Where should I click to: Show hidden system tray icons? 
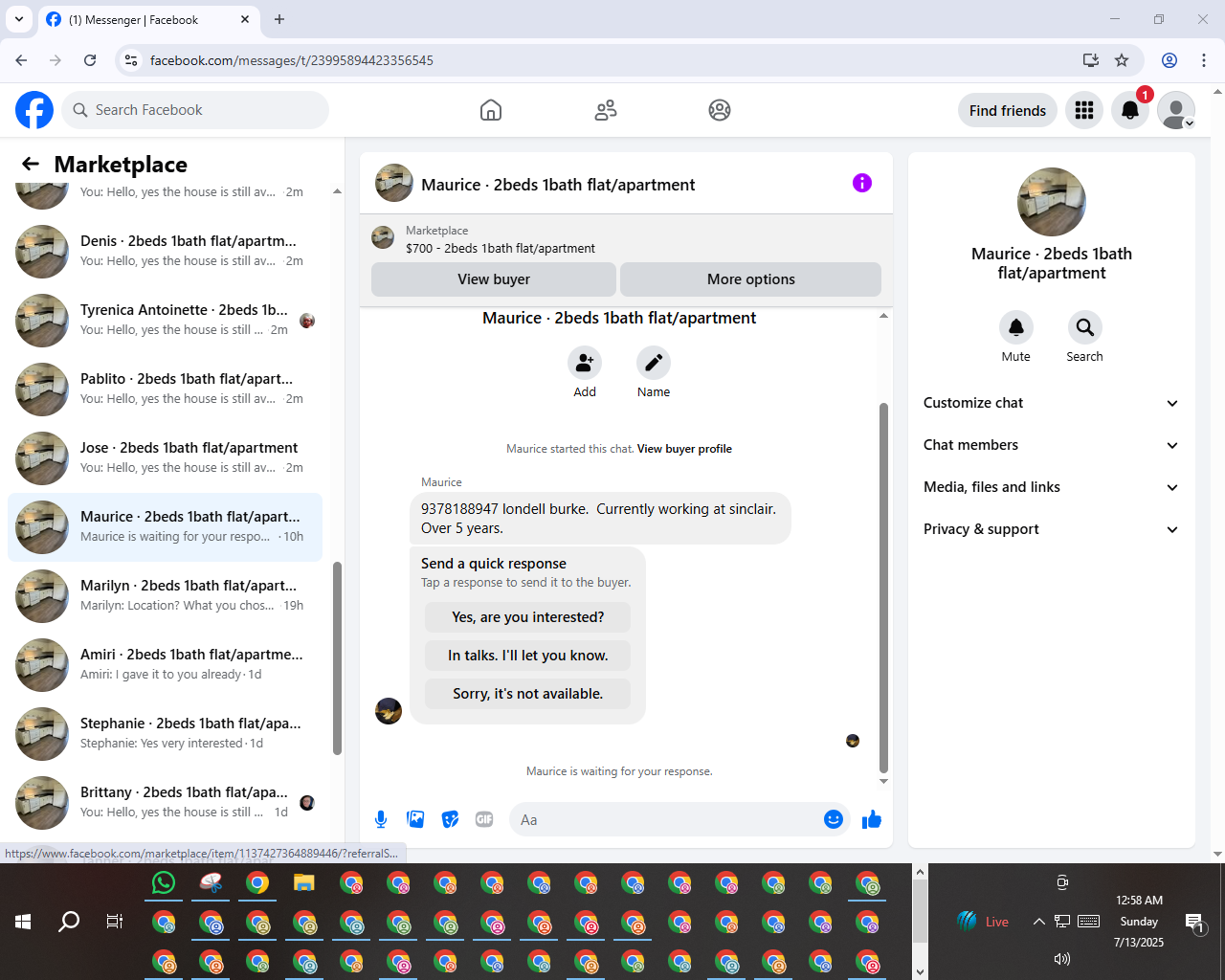pos(1038,922)
